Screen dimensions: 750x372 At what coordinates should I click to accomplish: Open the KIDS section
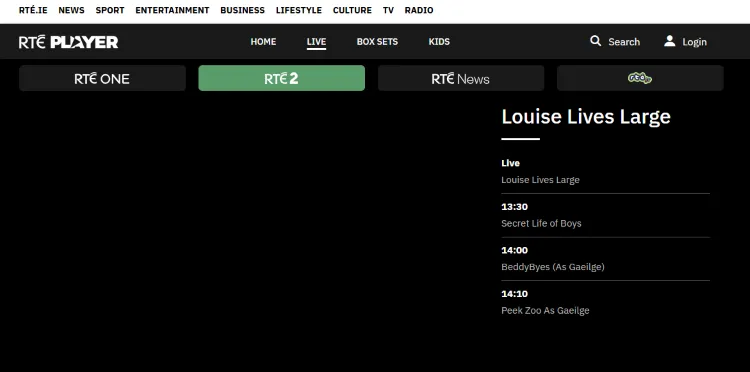point(439,42)
